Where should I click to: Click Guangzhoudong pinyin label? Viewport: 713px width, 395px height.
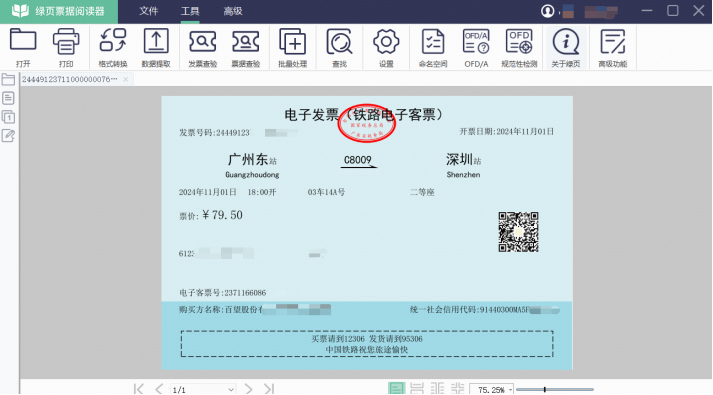tap(252, 175)
